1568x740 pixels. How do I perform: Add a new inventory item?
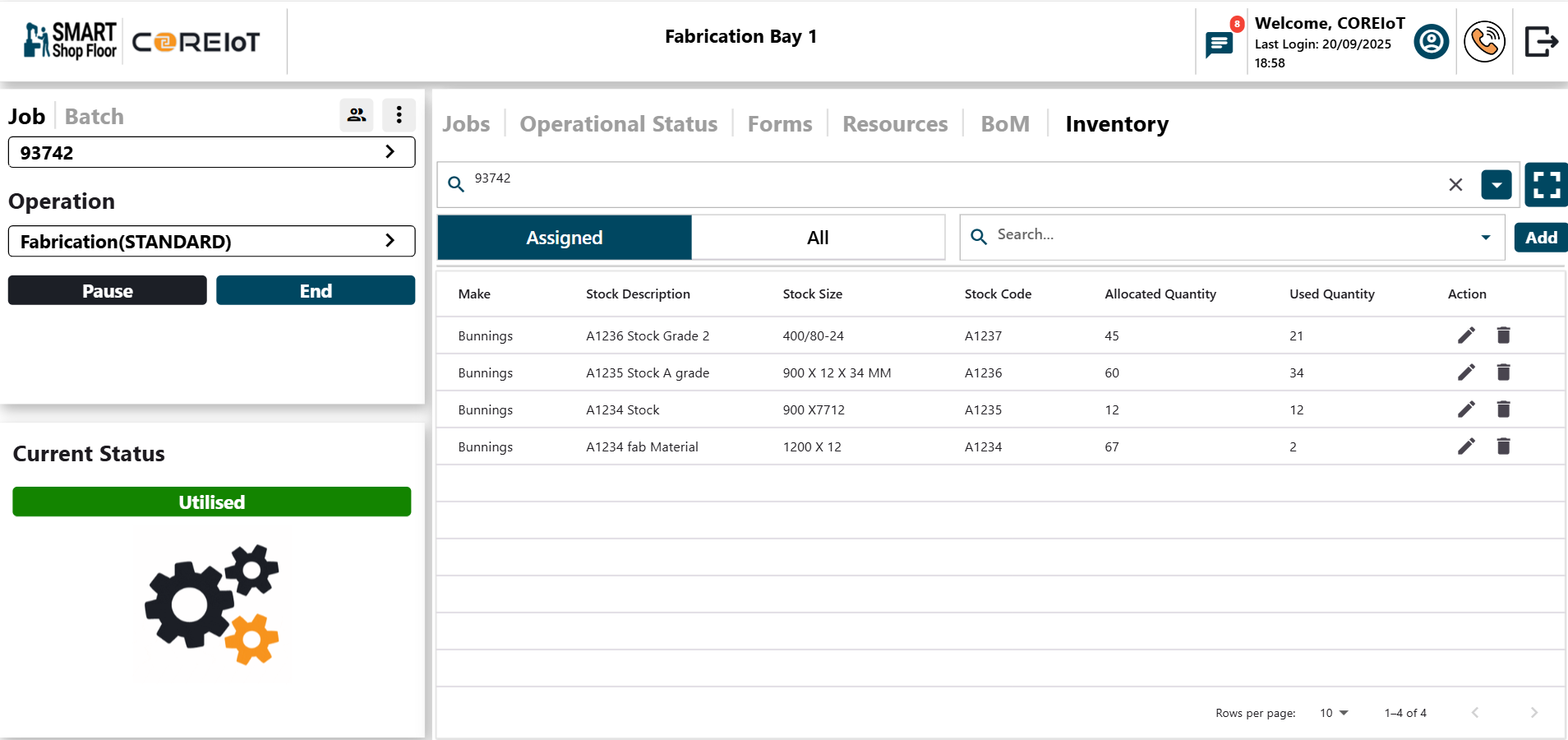pos(1541,237)
